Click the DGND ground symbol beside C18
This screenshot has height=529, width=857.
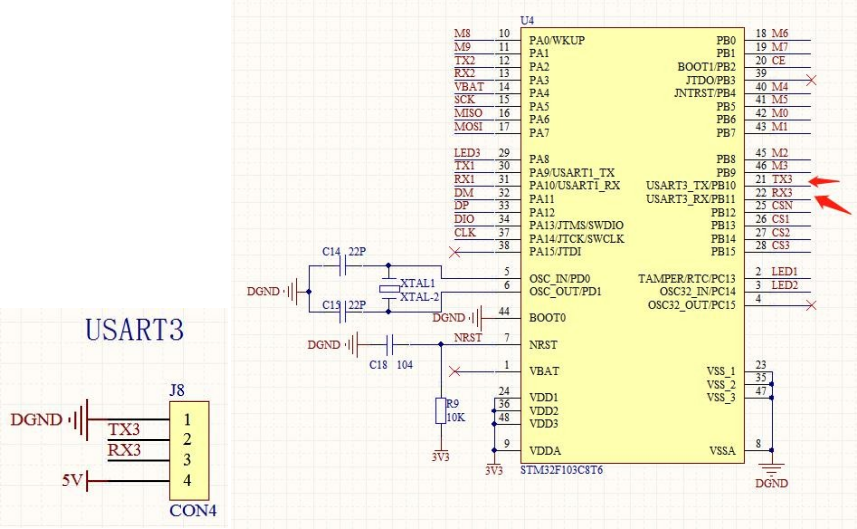coord(352,345)
